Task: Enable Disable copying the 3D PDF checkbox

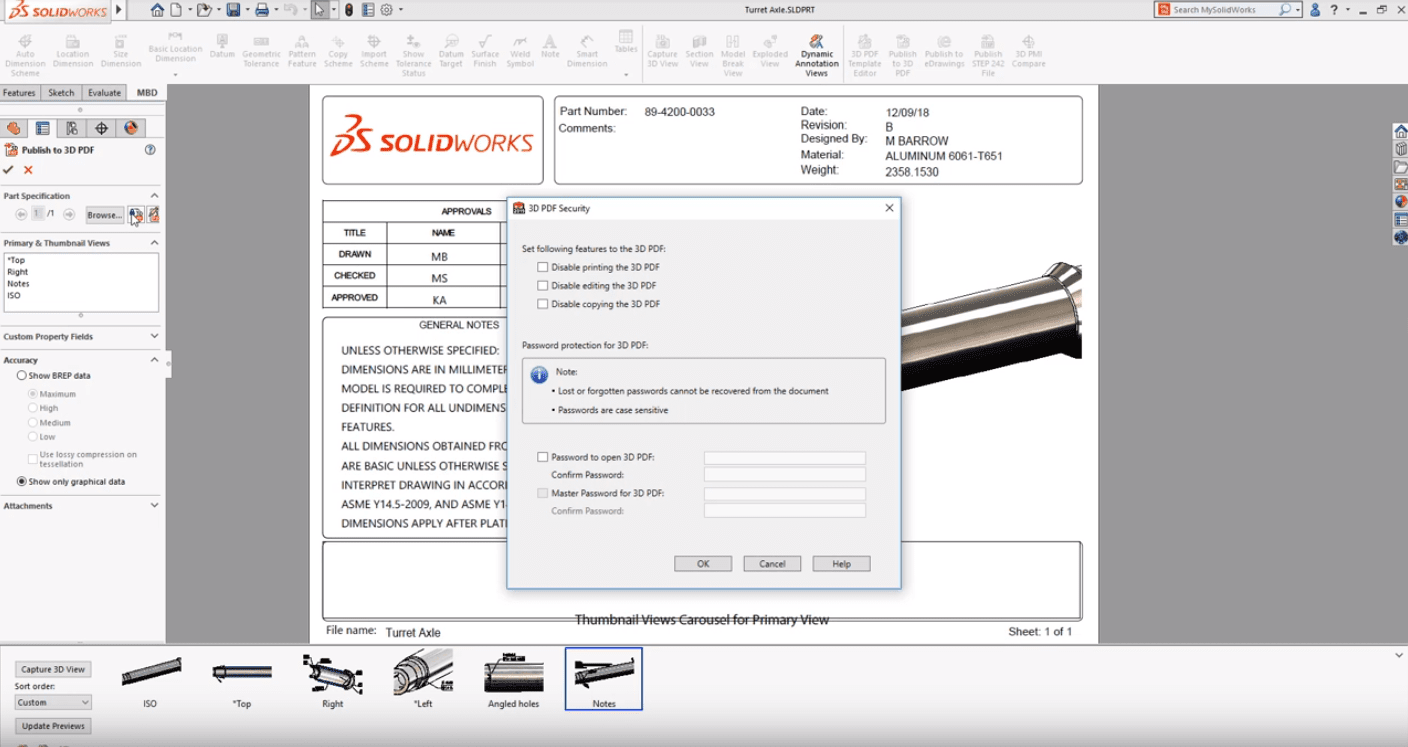Action: [x=543, y=304]
